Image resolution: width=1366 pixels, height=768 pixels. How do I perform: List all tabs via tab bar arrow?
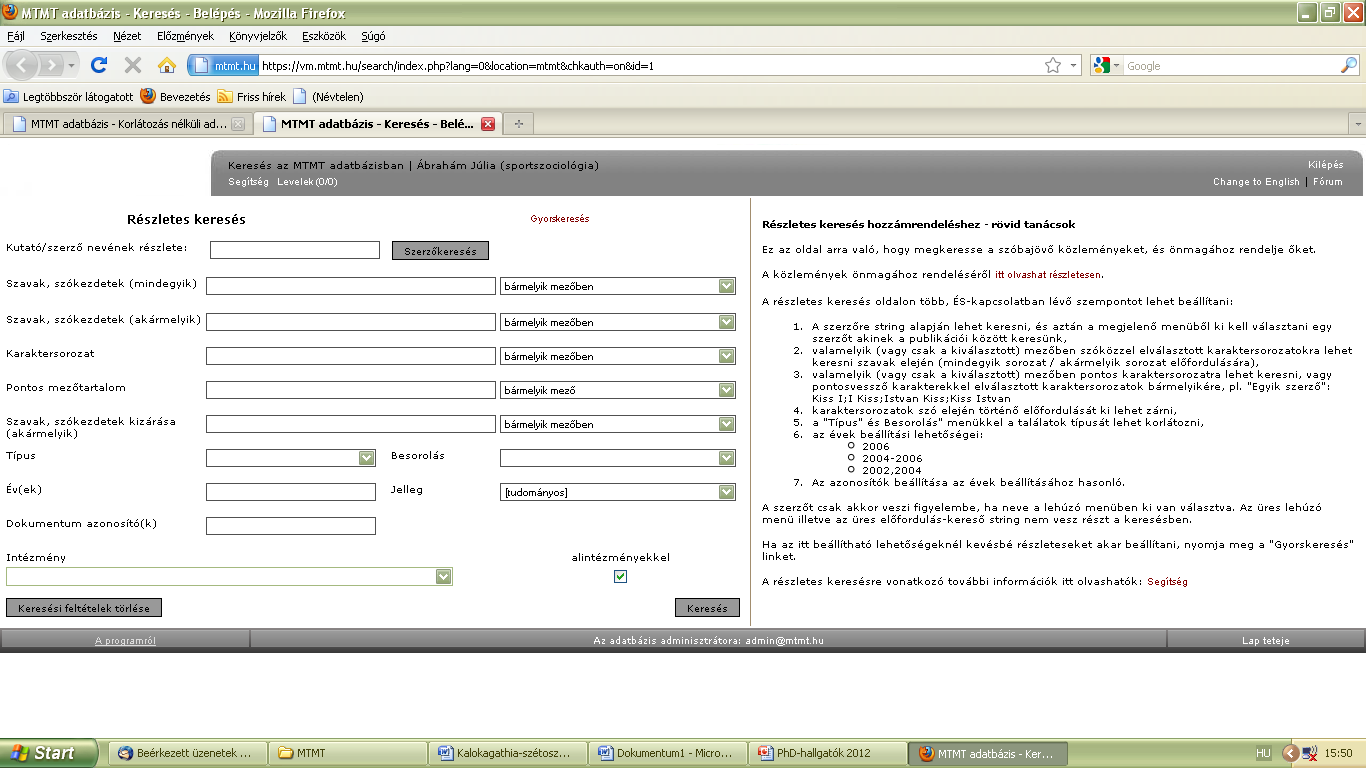1357,124
